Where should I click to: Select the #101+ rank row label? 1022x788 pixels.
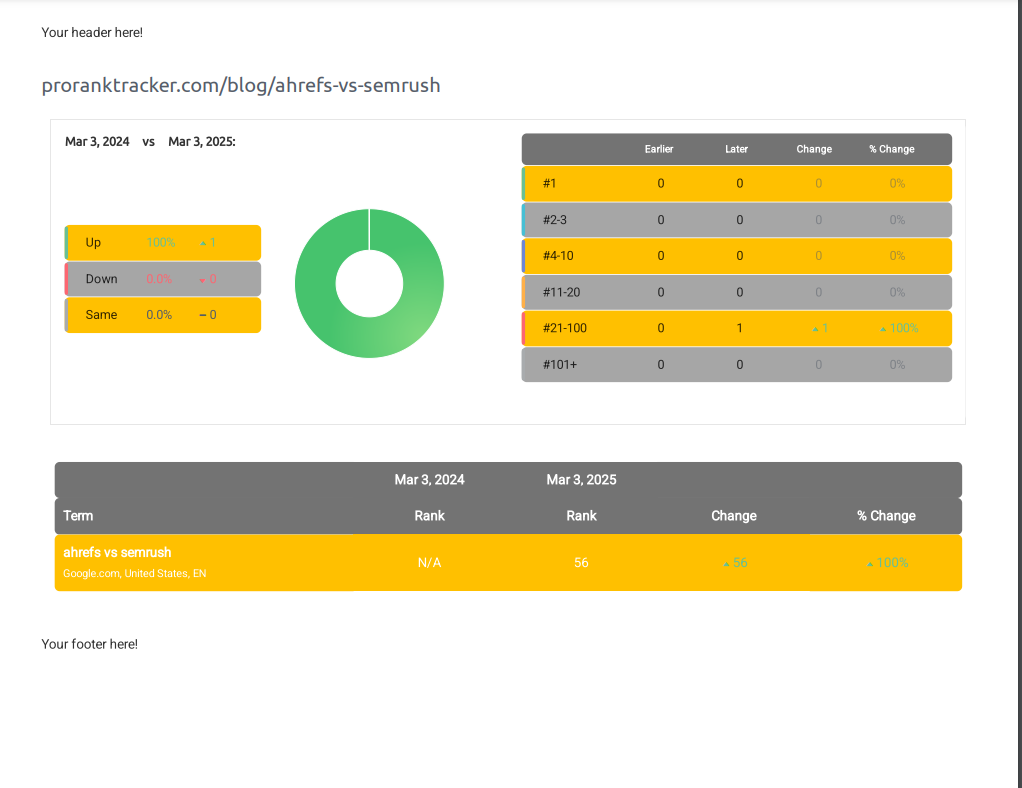coord(560,364)
